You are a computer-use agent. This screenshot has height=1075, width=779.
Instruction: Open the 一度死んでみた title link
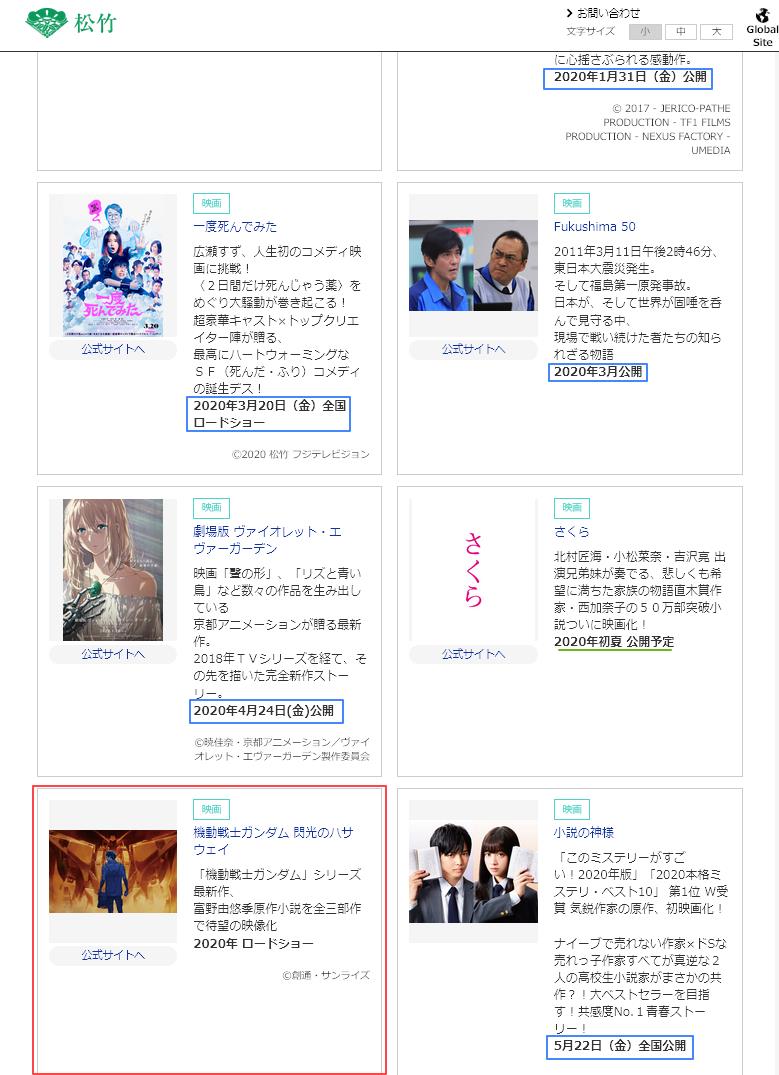(235, 226)
